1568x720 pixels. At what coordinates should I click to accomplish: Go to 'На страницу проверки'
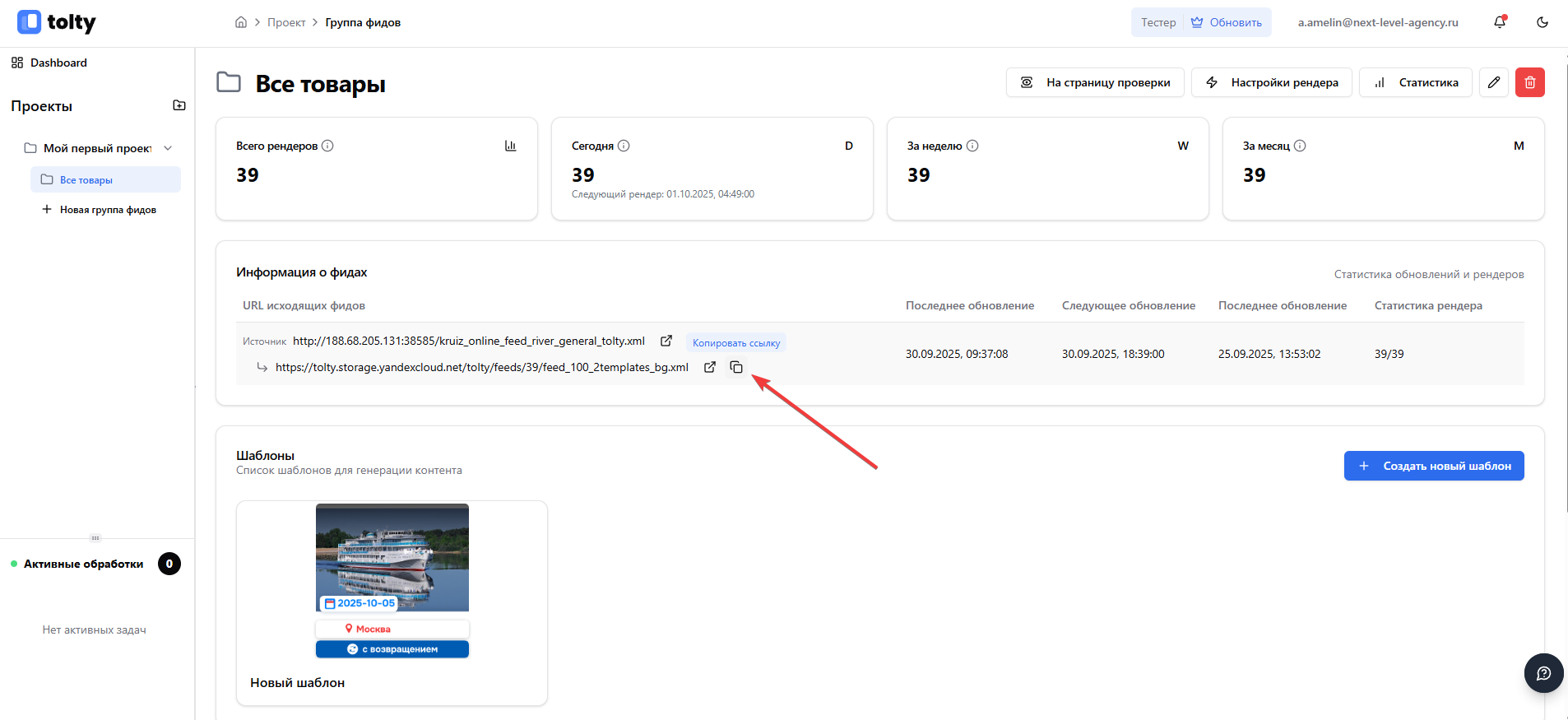pos(1095,82)
